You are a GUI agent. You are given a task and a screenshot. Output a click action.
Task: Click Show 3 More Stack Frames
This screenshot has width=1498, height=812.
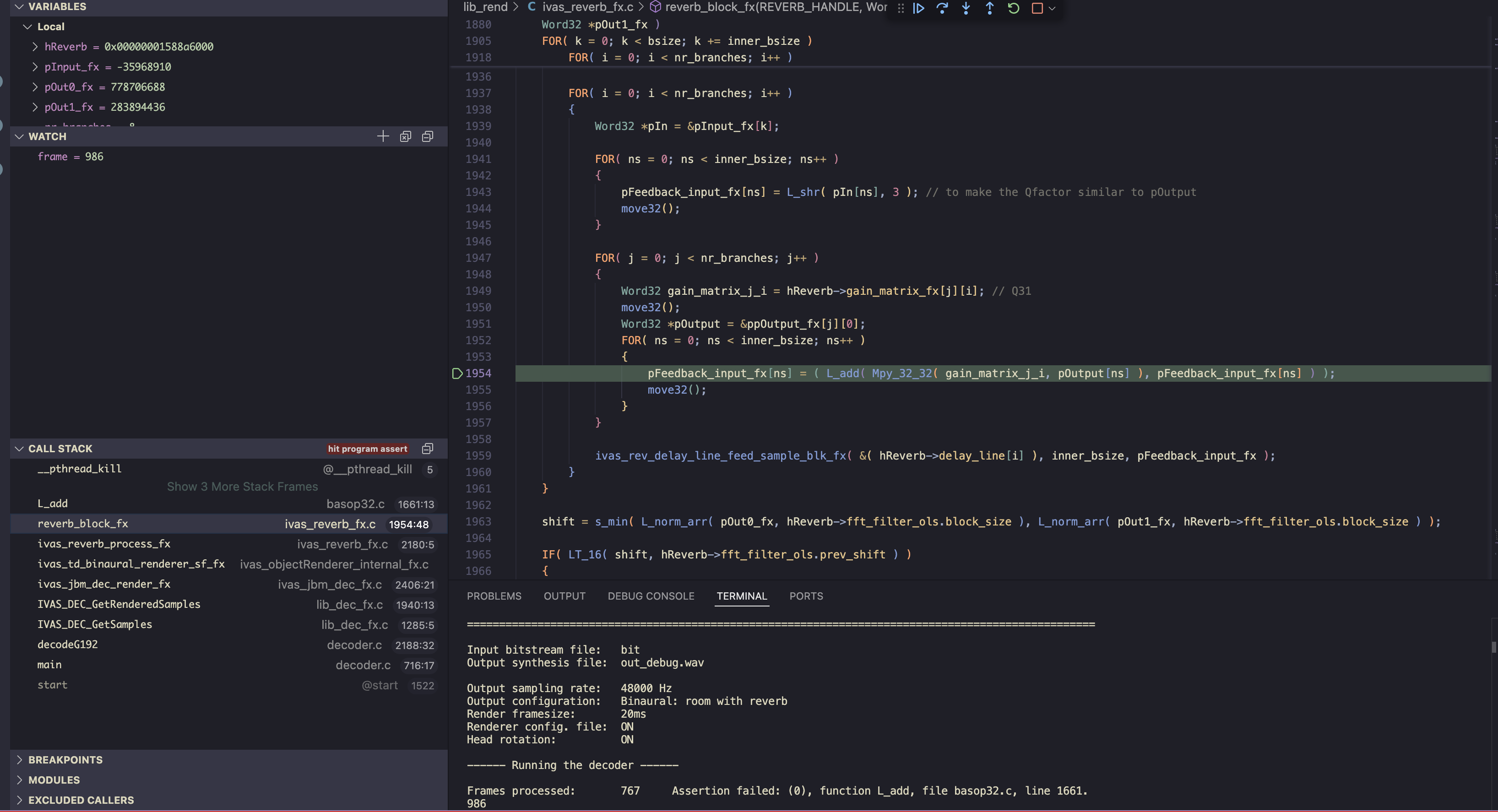click(x=242, y=487)
